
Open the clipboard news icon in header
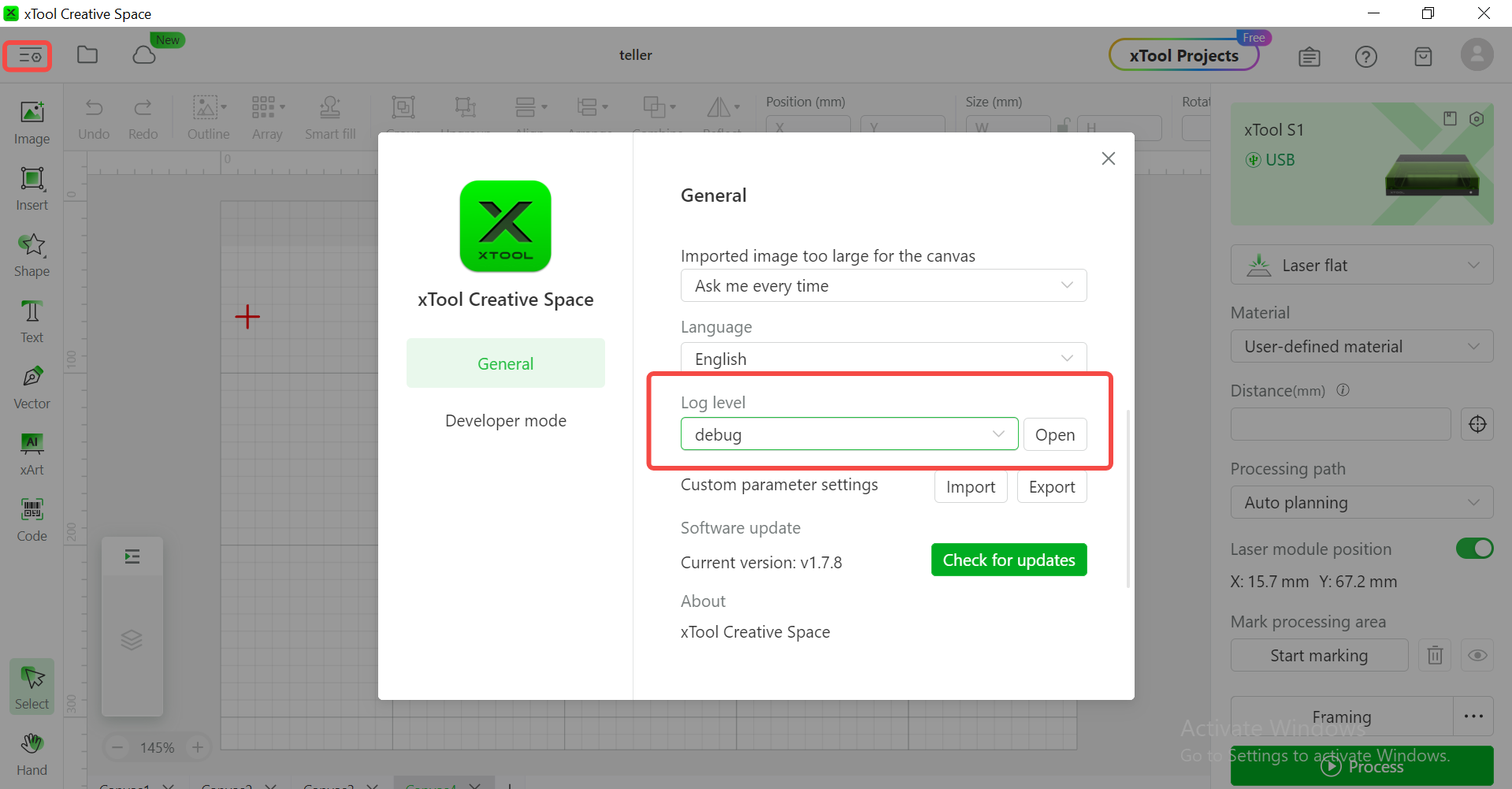tap(1310, 57)
